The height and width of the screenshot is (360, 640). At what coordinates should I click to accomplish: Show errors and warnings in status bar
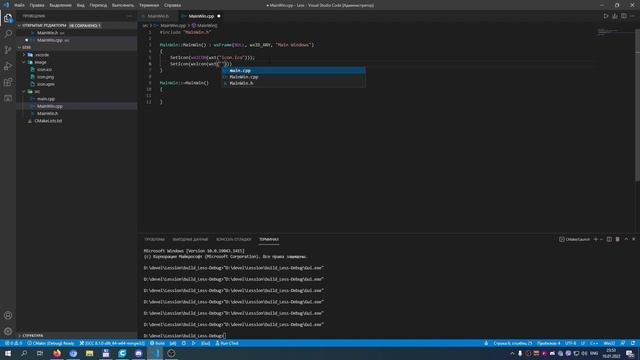pyautogui.click(x=13, y=343)
